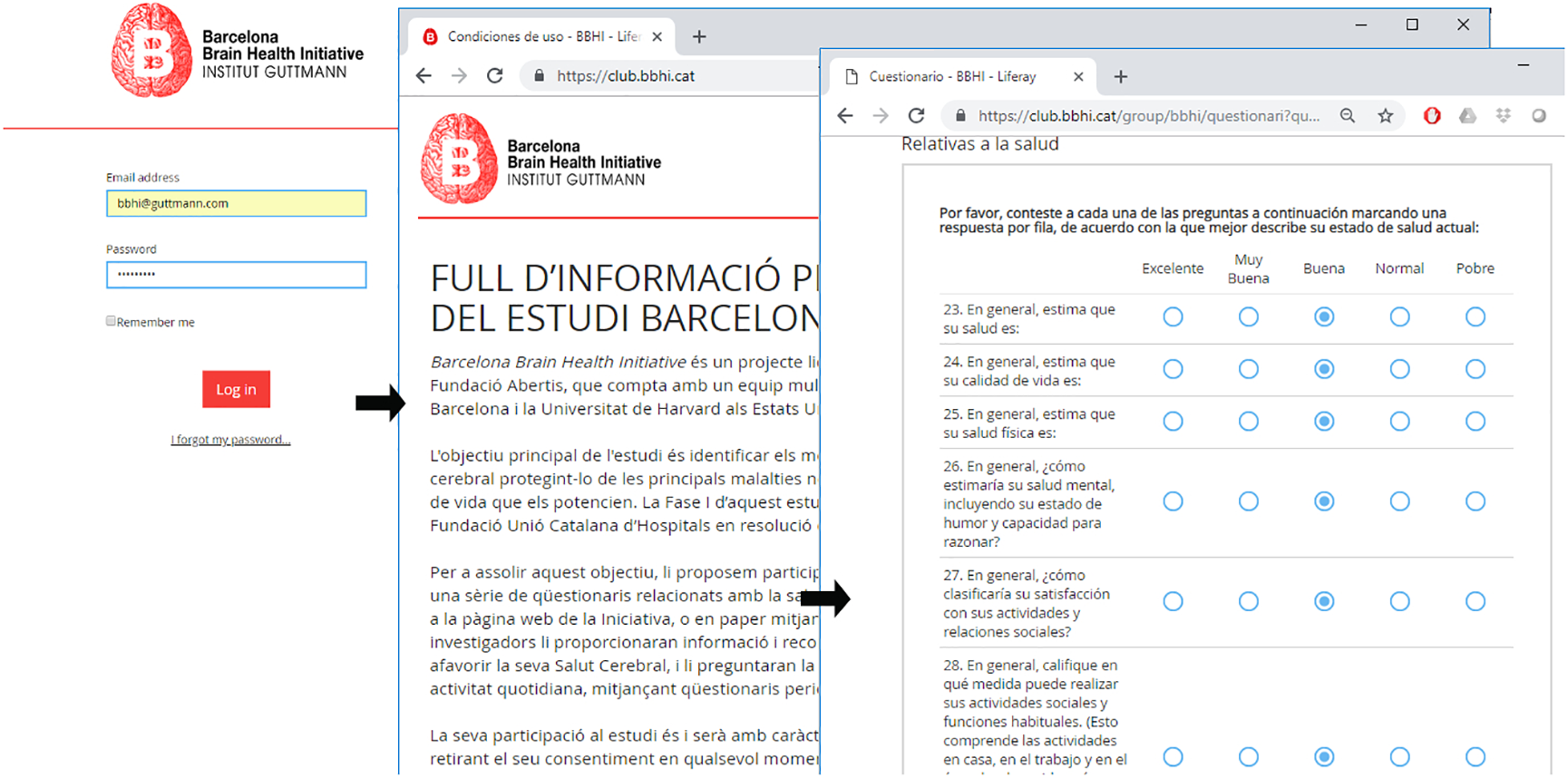Select the Cuestionario - BBHI tab

click(952, 77)
